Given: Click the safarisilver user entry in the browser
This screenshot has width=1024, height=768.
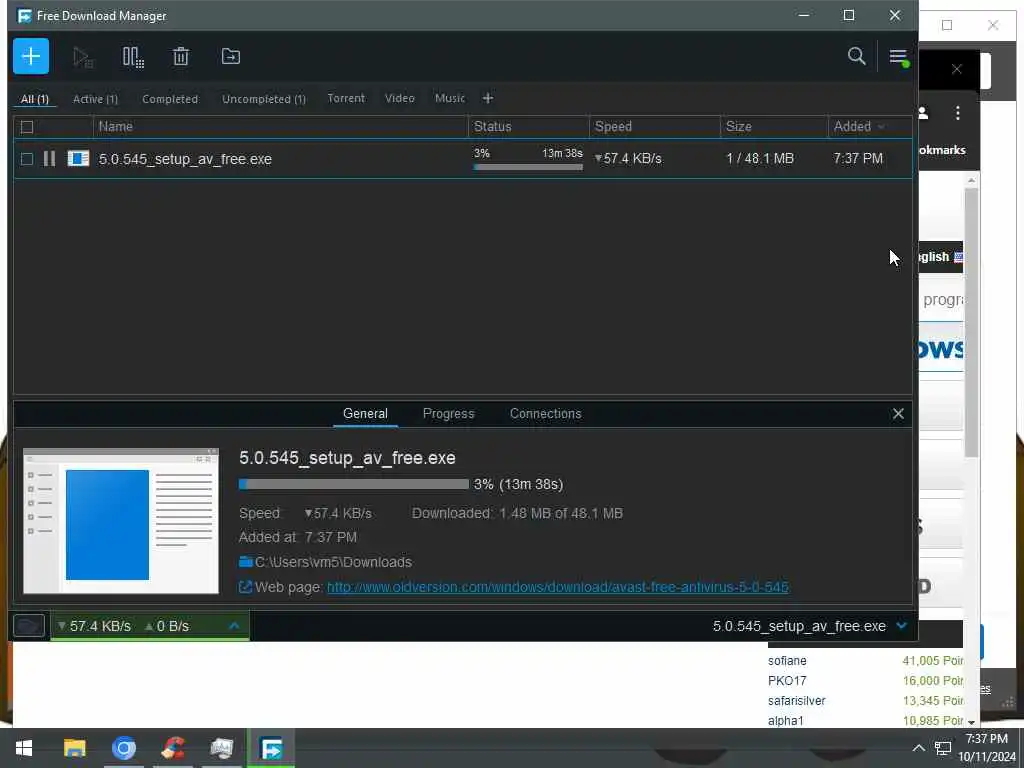Looking at the screenshot, I should 796,701.
